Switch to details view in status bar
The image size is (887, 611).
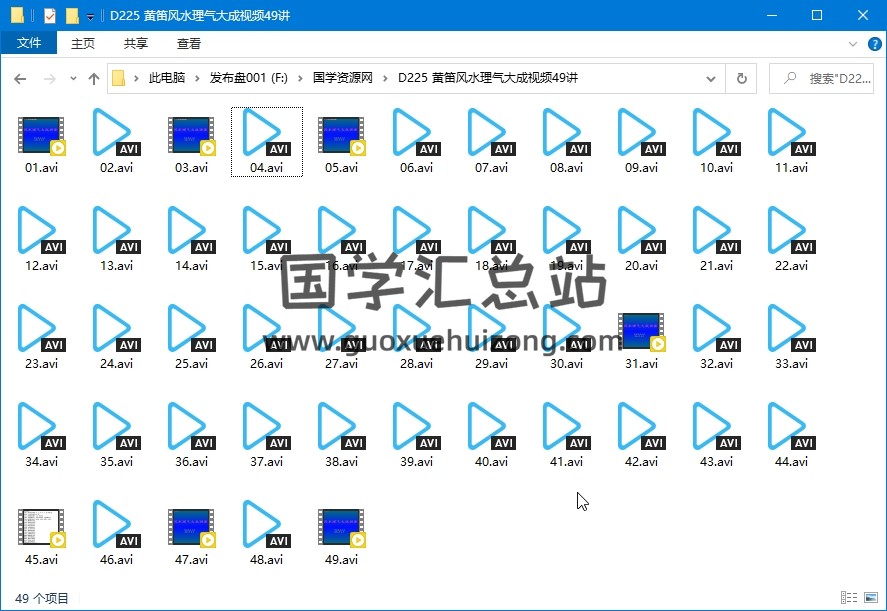pyautogui.click(x=849, y=598)
